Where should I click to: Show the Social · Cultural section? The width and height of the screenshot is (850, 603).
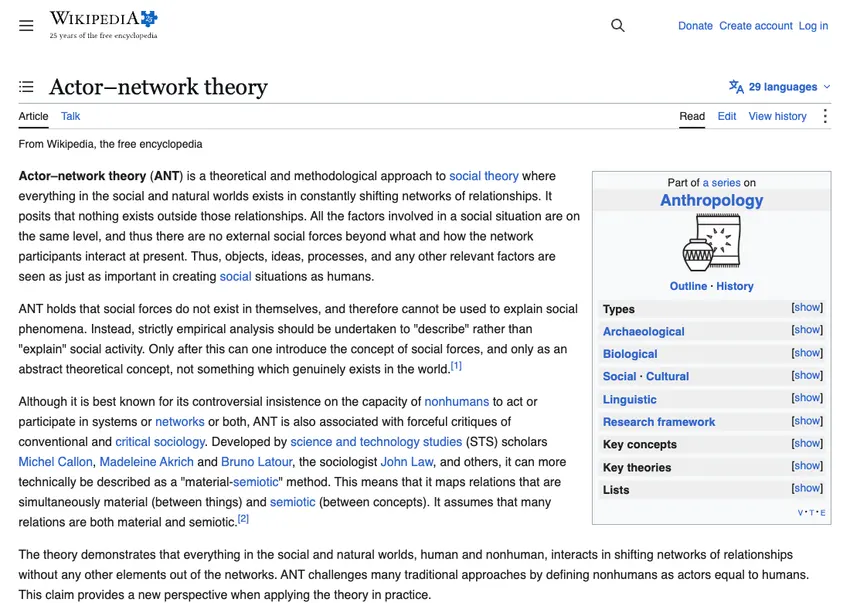coord(807,375)
